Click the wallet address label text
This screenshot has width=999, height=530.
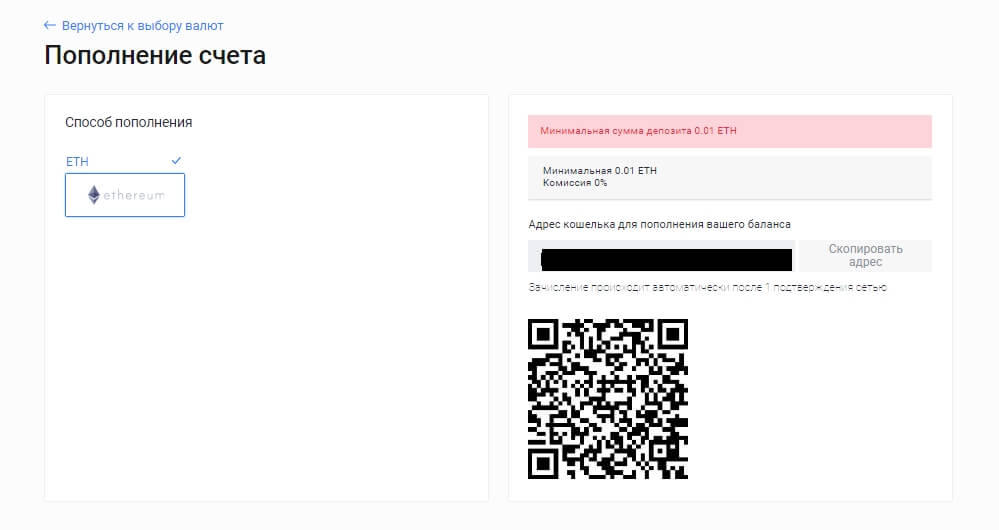coord(659,224)
